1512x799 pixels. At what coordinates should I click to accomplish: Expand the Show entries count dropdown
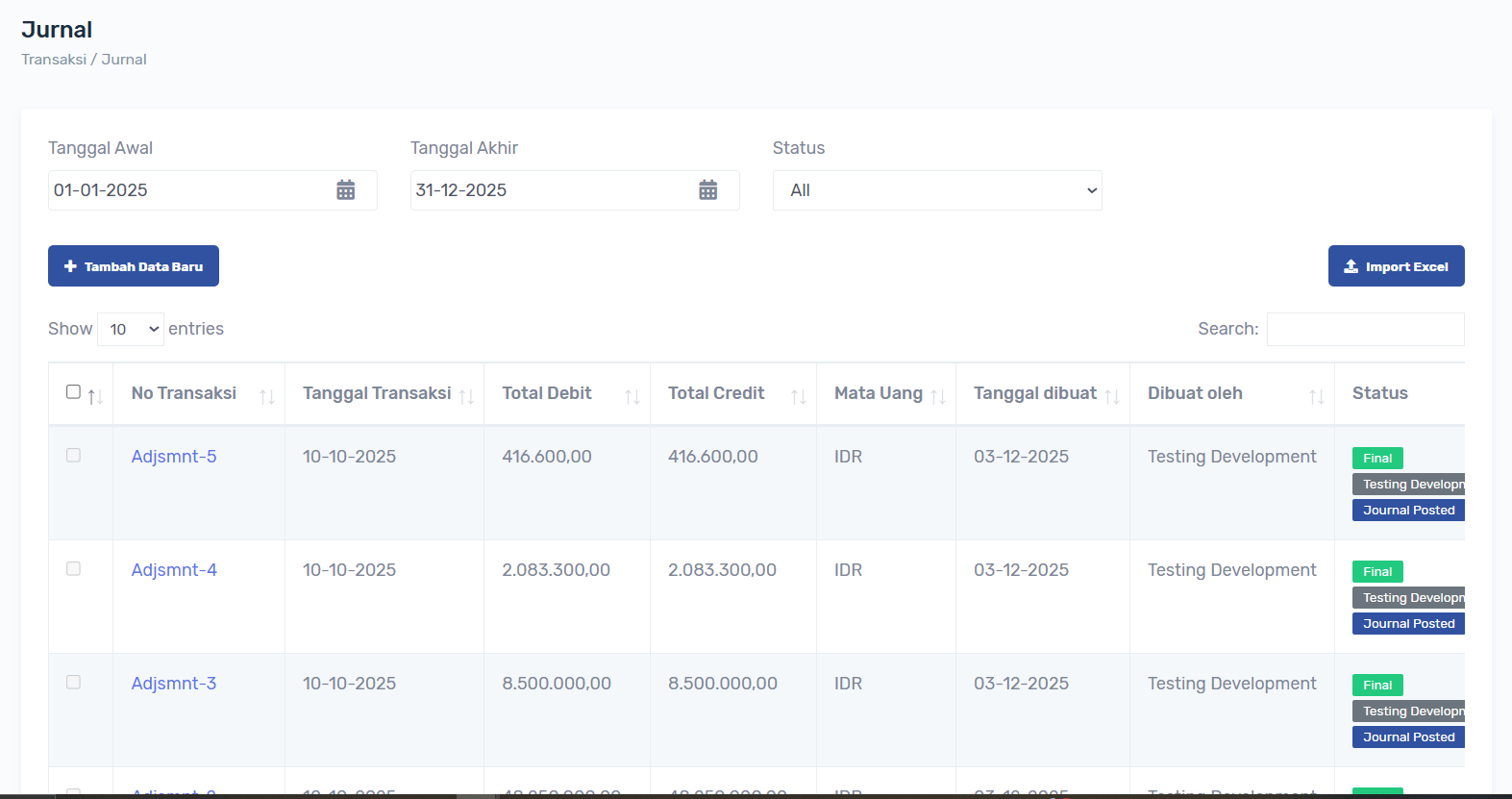tap(131, 330)
